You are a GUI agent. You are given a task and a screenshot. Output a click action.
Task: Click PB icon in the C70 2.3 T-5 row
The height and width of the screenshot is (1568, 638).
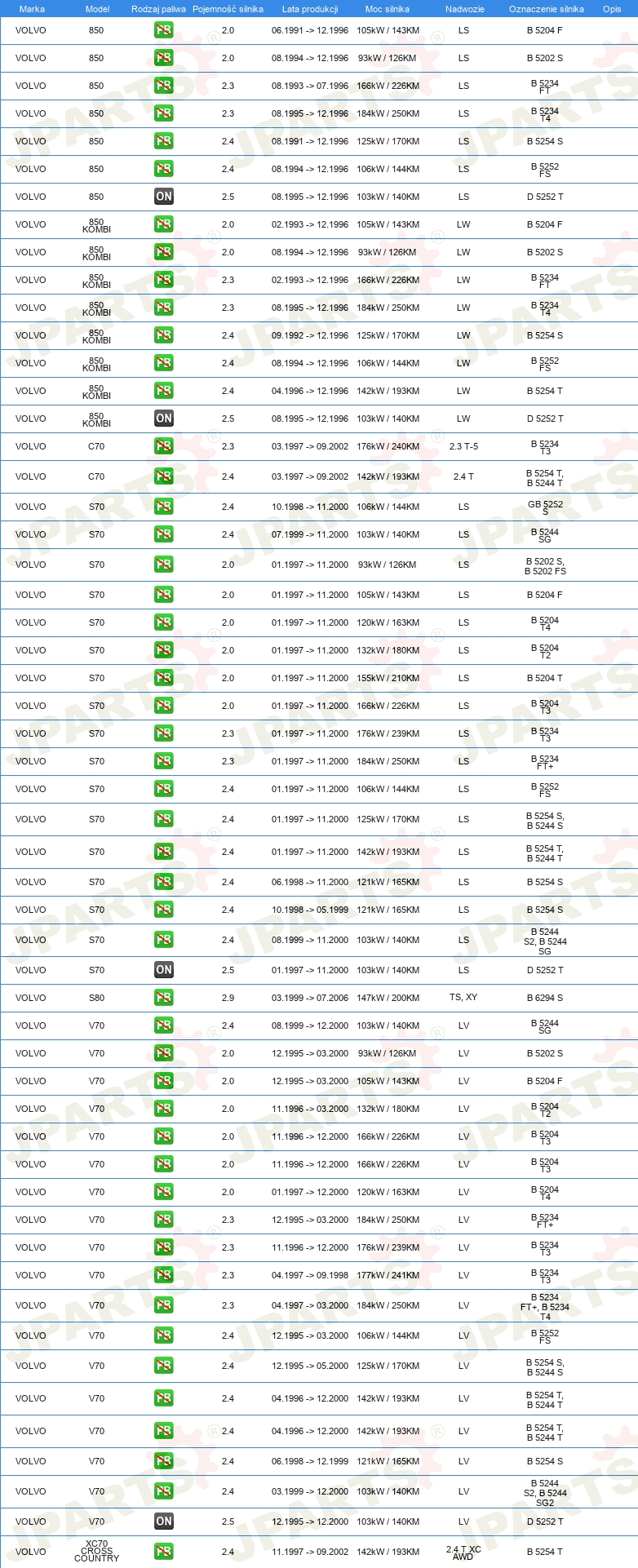164,446
